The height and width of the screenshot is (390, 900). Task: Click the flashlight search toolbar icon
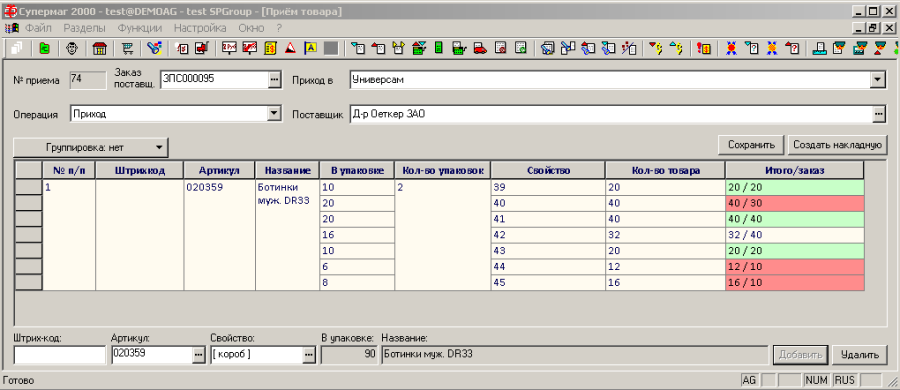pyautogui.click(x=154, y=49)
